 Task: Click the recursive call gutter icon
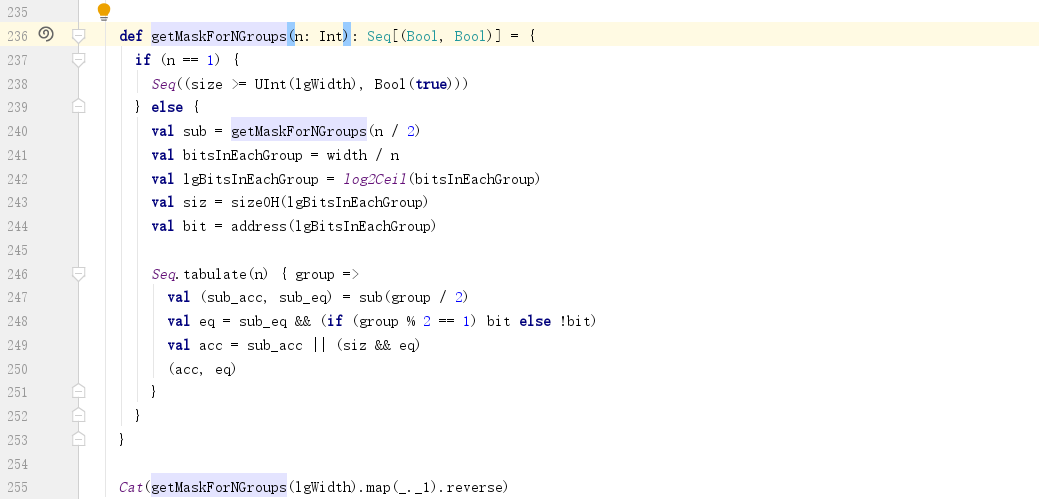pyautogui.click(x=45, y=35)
